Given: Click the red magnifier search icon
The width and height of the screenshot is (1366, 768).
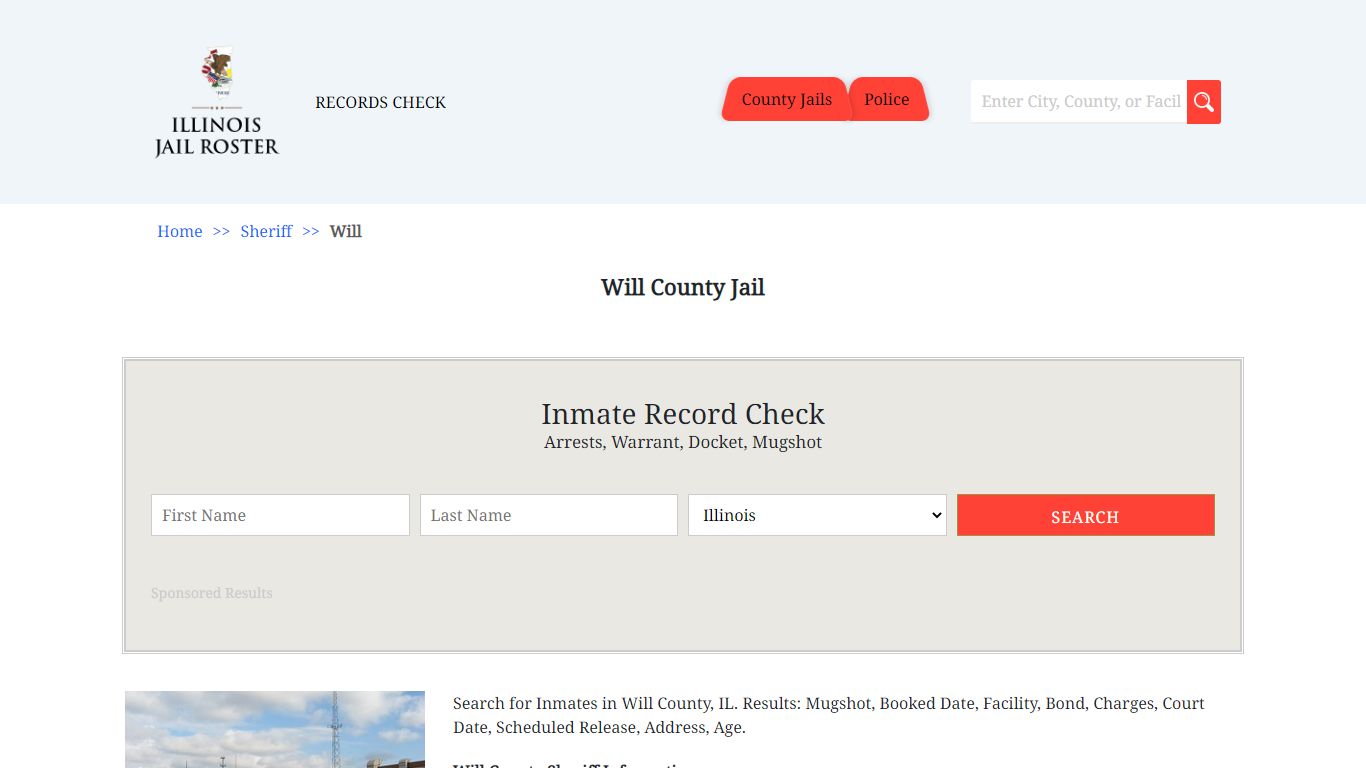Looking at the screenshot, I should click(1204, 102).
